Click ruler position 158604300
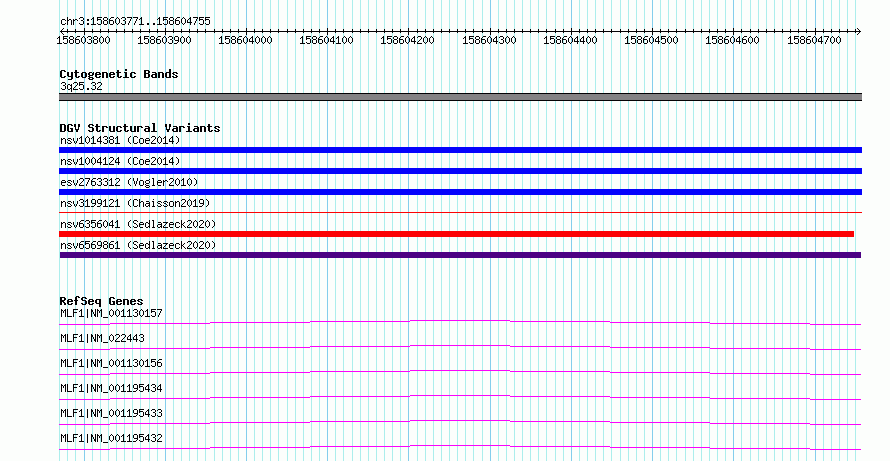The height and width of the screenshot is (461, 890). (x=489, y=40)
